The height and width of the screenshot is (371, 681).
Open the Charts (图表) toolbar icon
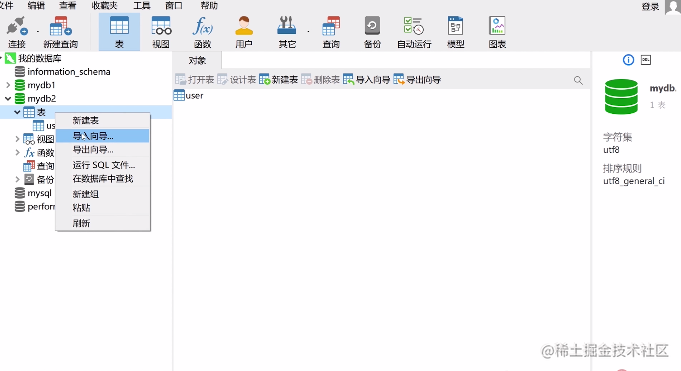click(x=497, y=32)
